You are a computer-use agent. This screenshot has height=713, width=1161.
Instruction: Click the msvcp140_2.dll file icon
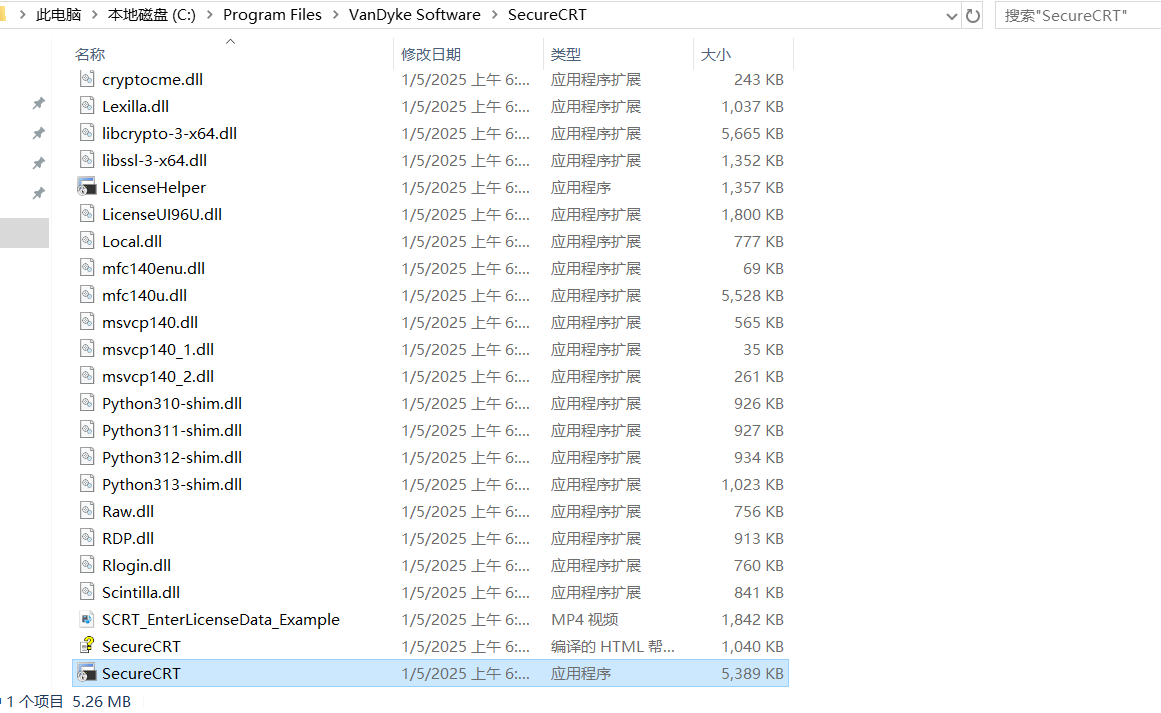87,376
